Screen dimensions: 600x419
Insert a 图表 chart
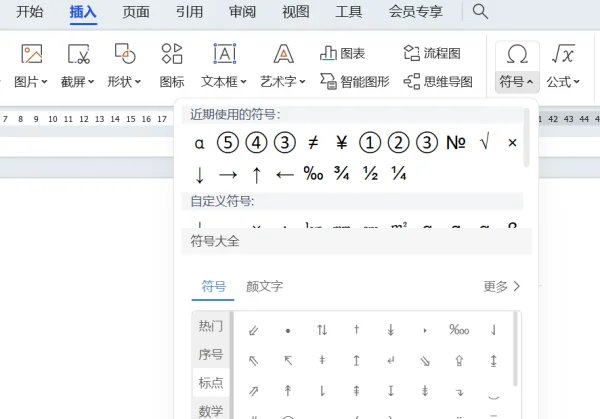coord(342,53)
